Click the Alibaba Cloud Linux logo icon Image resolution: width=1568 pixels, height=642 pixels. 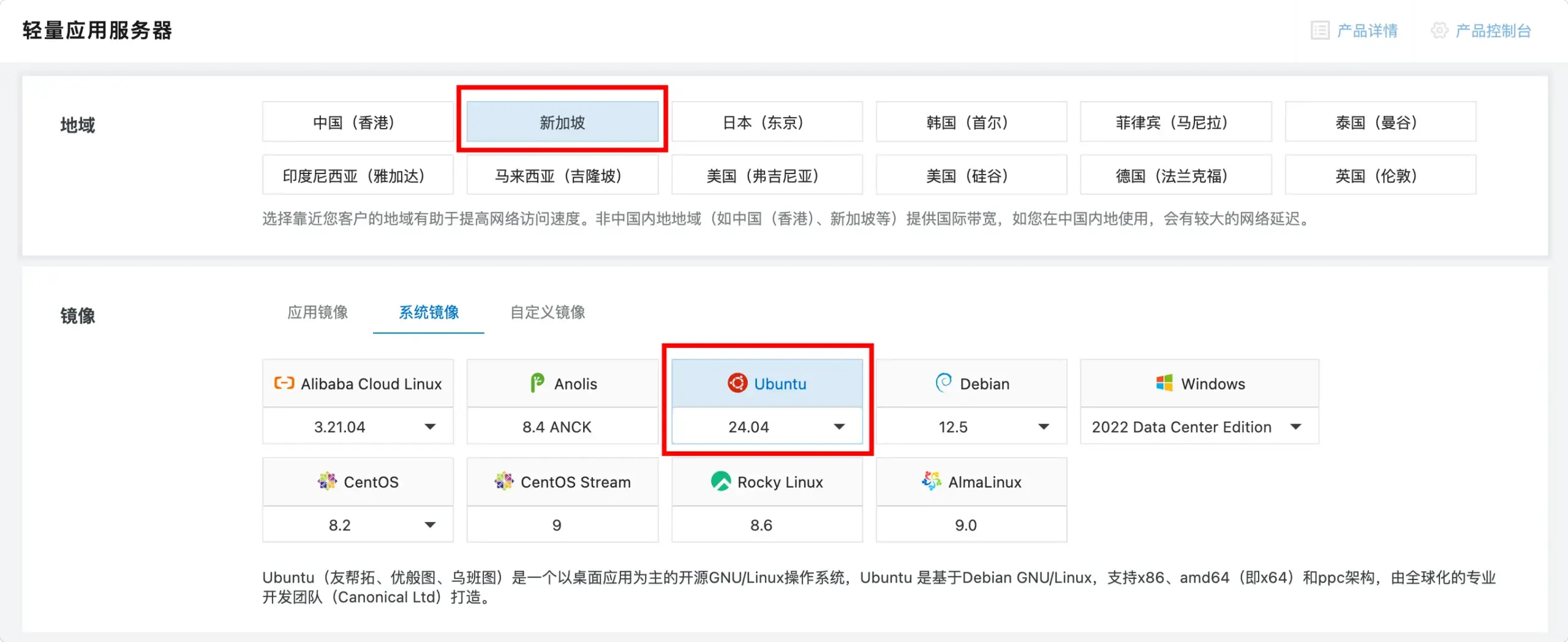[x=284, y=383]
